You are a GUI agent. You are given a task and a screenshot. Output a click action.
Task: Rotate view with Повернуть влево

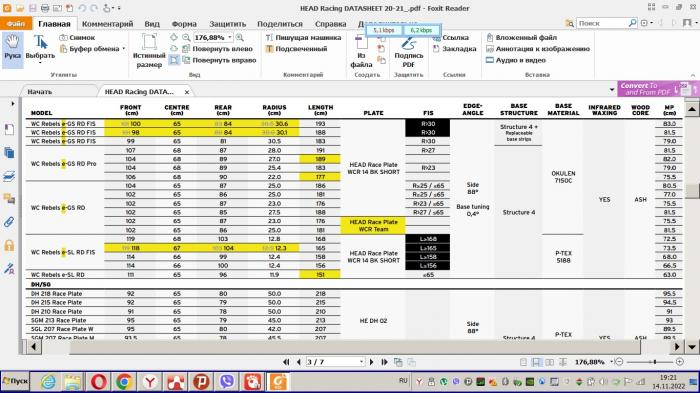coord(217,49)
